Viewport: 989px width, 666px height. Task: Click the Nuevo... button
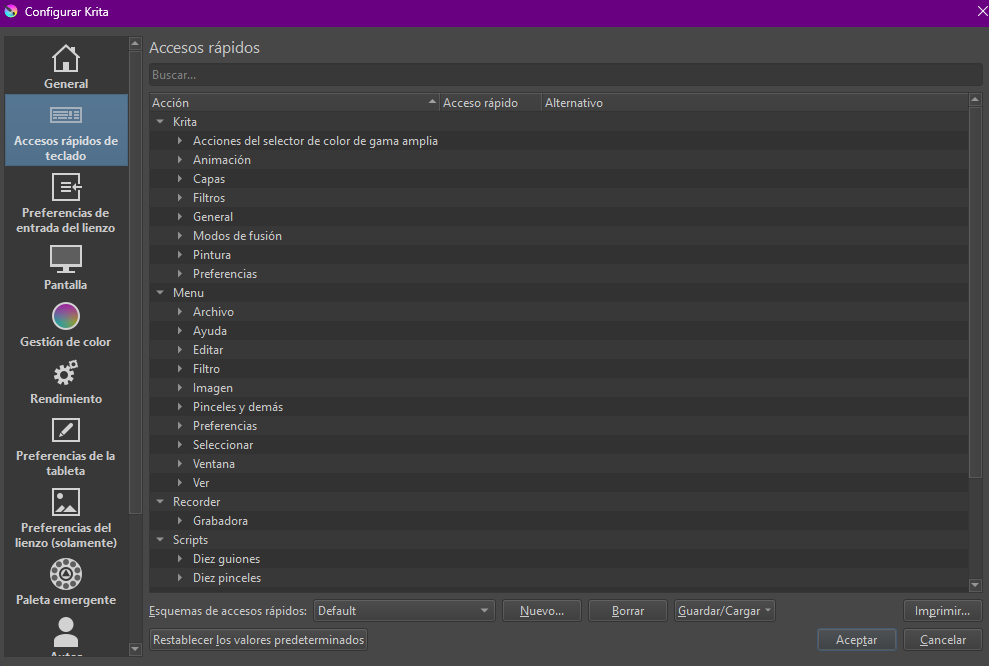click(542, 610)
